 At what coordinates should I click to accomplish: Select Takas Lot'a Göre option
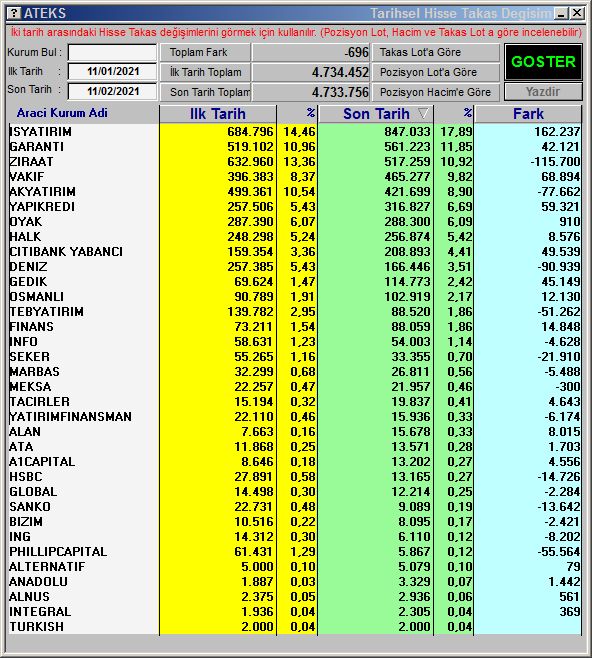(x=436, y=52)
